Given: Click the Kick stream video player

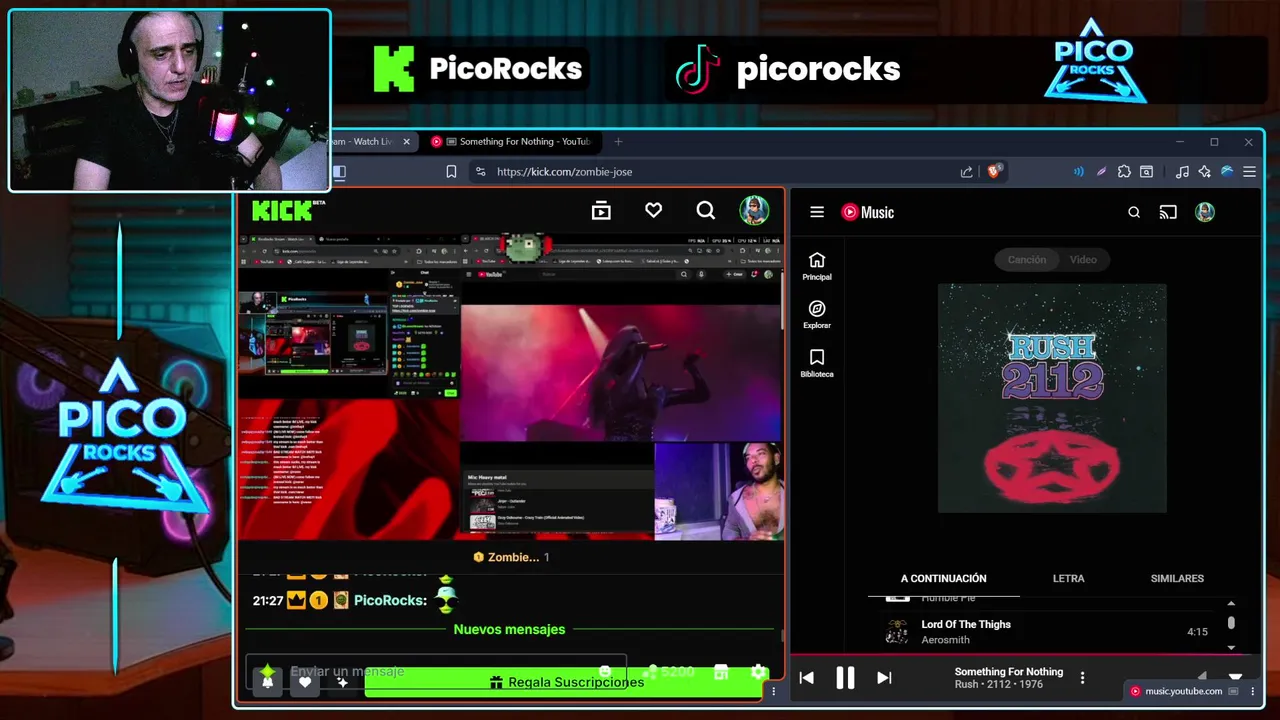Looking at the screenshot, I should pyautogui.click(x=510, y=389).
